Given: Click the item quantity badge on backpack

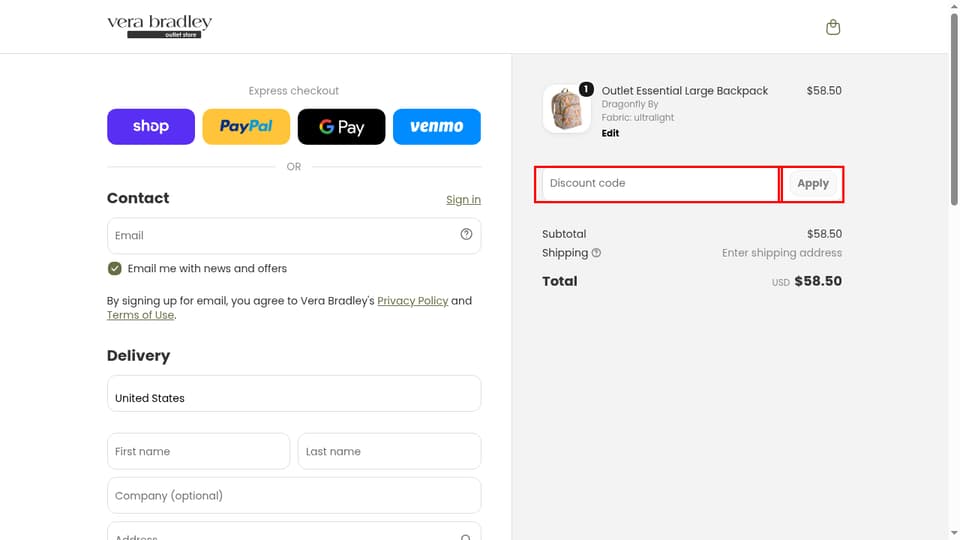Looking at the screenshot, I should [x=586, y=89].
